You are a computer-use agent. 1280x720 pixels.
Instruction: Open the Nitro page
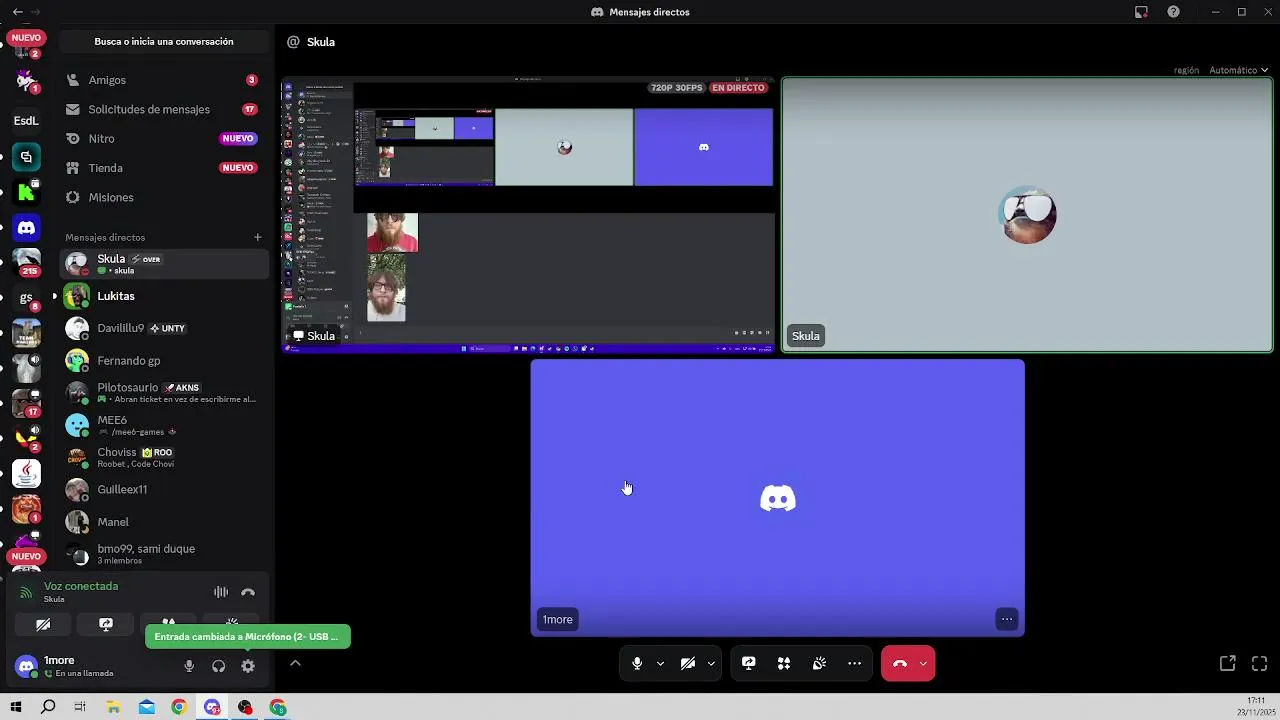(163, 138)
